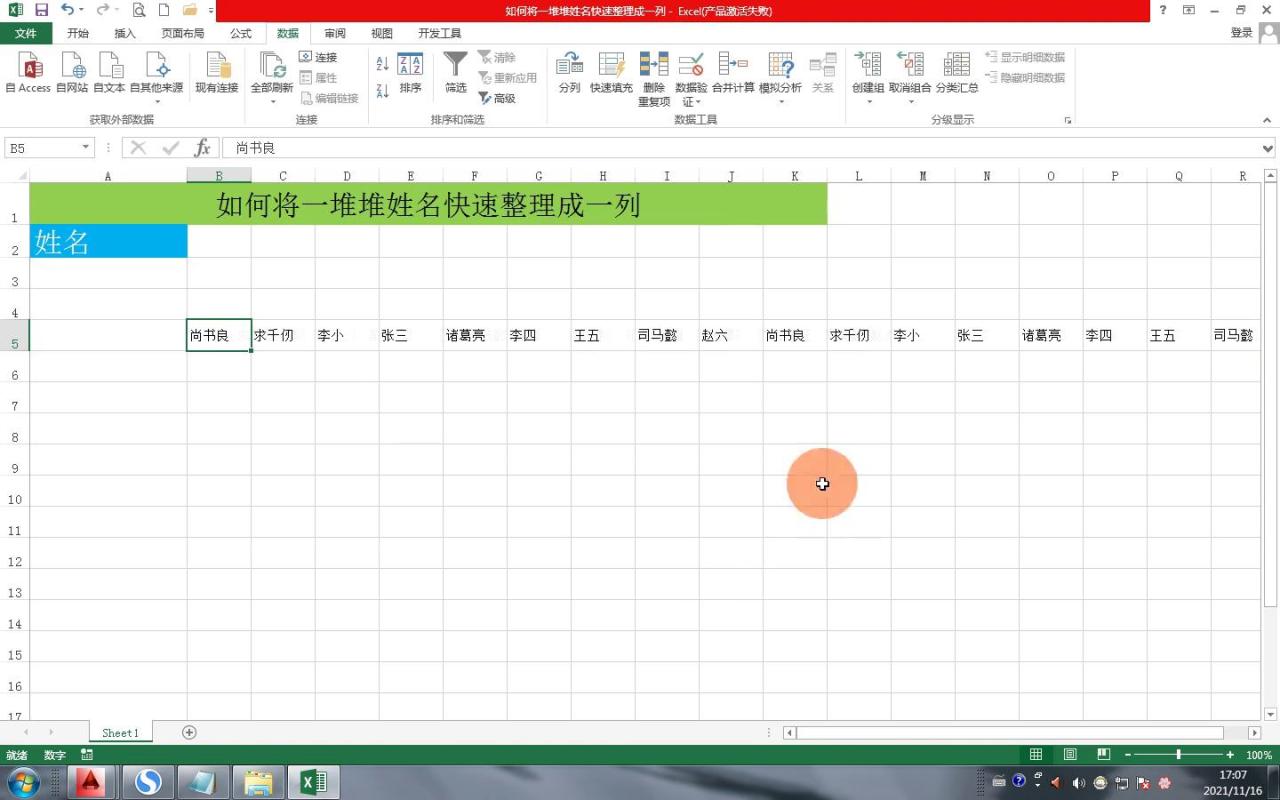
Task: Create new workbook via quick access icon
Action: pos(164,10)
